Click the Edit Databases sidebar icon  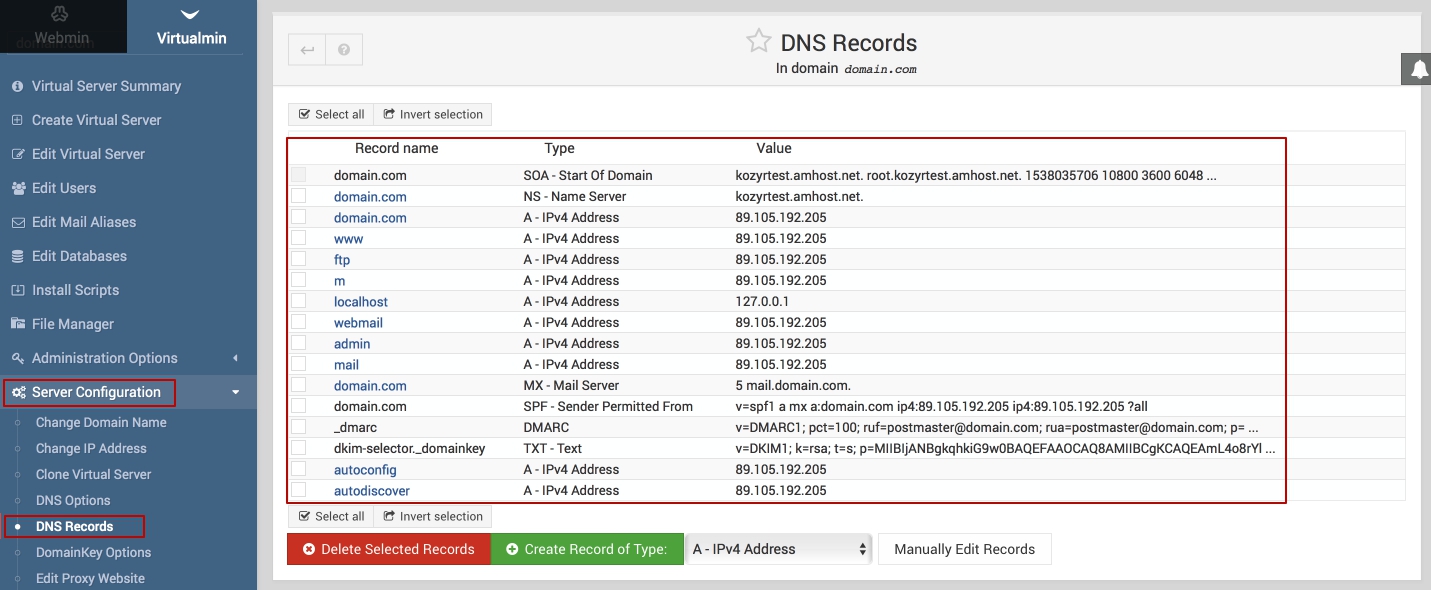(17, 256)
